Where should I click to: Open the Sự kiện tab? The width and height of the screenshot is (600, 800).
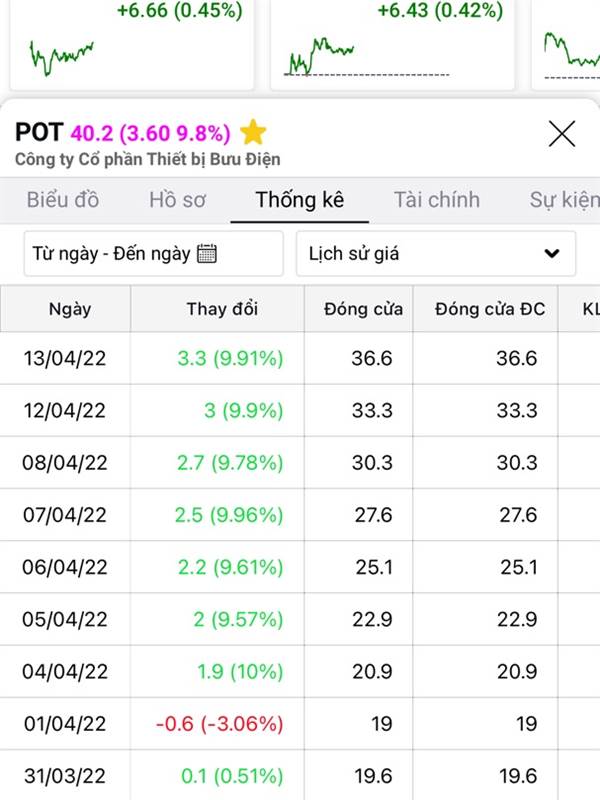tap(564, 200)
